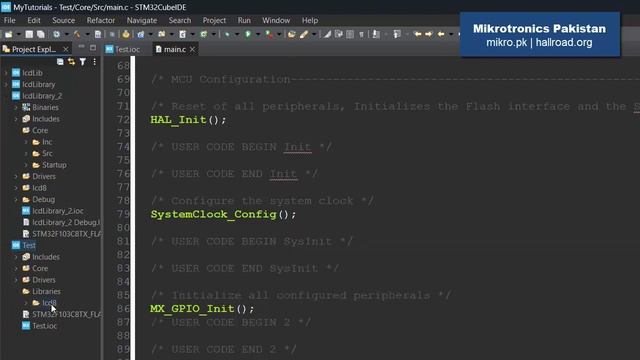Click Collapse All icon in Project Explorer
640x360 pixels.
pyautogui.click(x=60, y=62)
